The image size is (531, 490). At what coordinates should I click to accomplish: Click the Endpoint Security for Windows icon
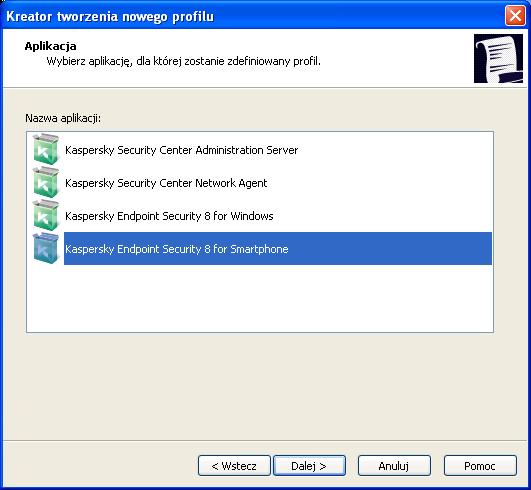point(46,215)
